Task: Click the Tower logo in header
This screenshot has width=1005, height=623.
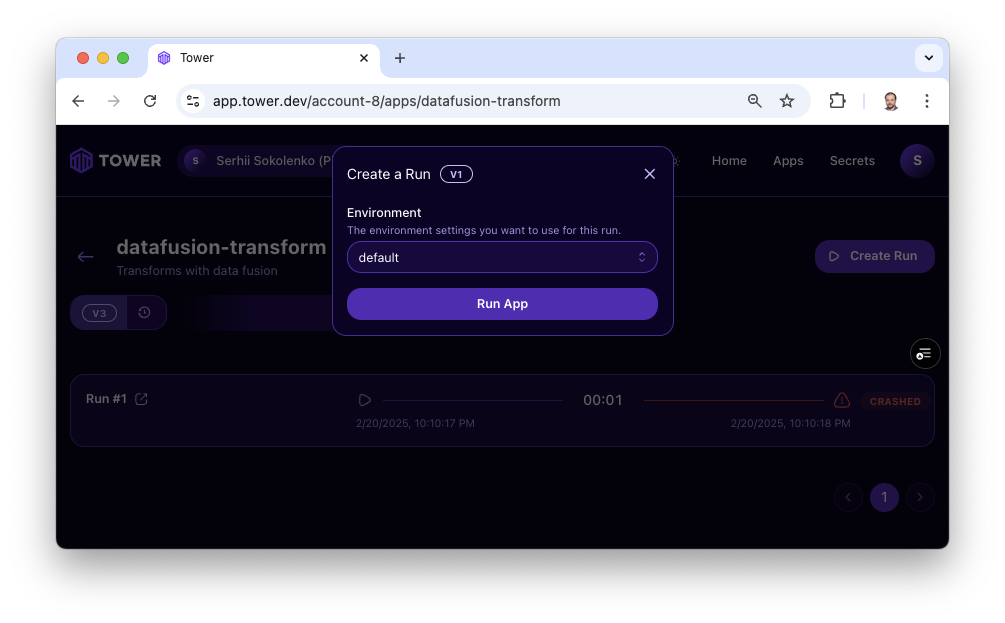Action: [x=115, y=160]
